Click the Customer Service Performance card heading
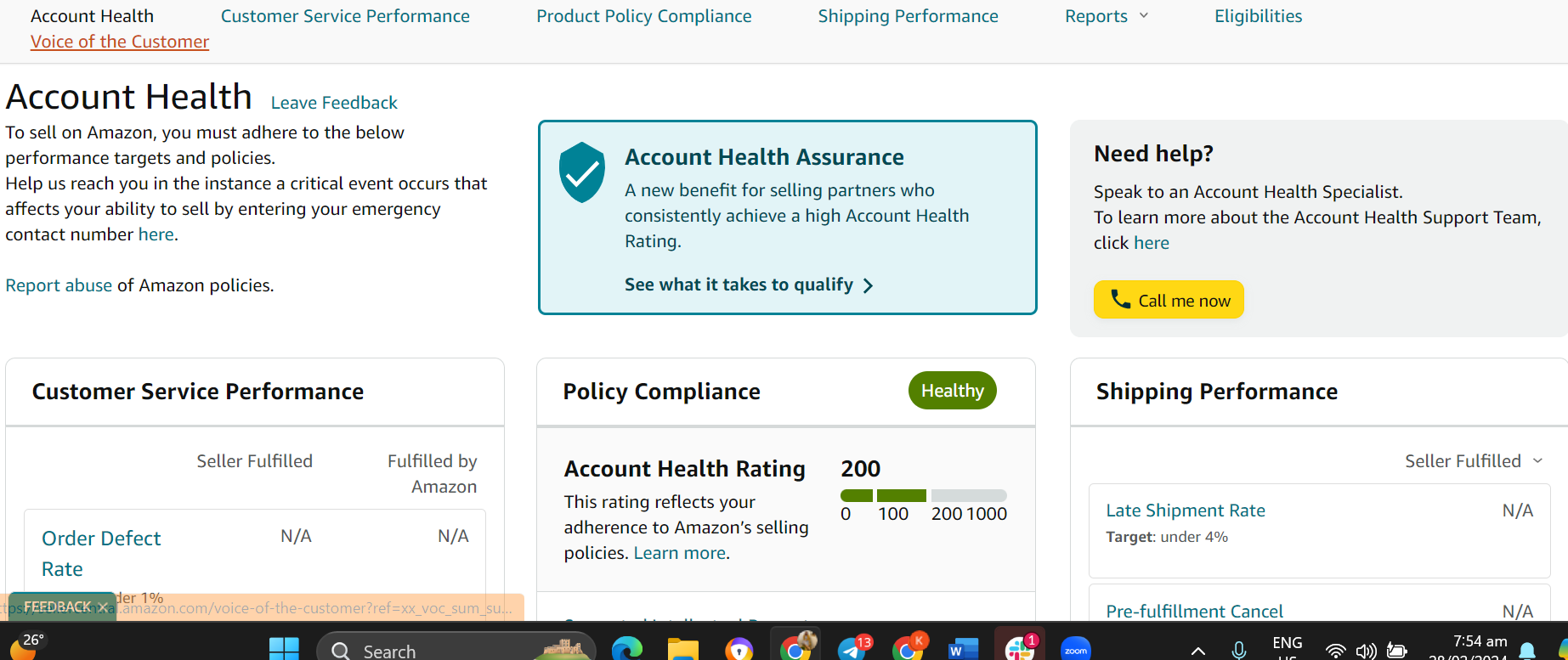The height and width of the screenshot is (660, 1568). 198,392
